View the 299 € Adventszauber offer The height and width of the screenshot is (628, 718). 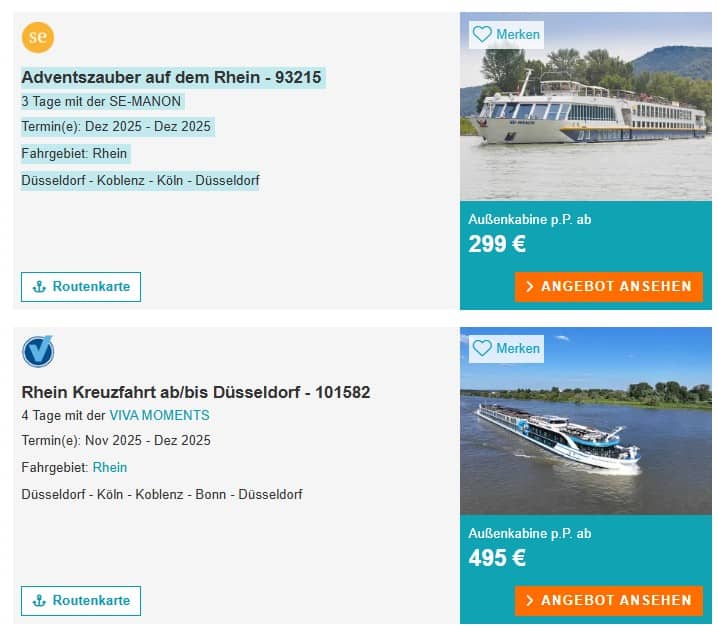coord(609,287)
